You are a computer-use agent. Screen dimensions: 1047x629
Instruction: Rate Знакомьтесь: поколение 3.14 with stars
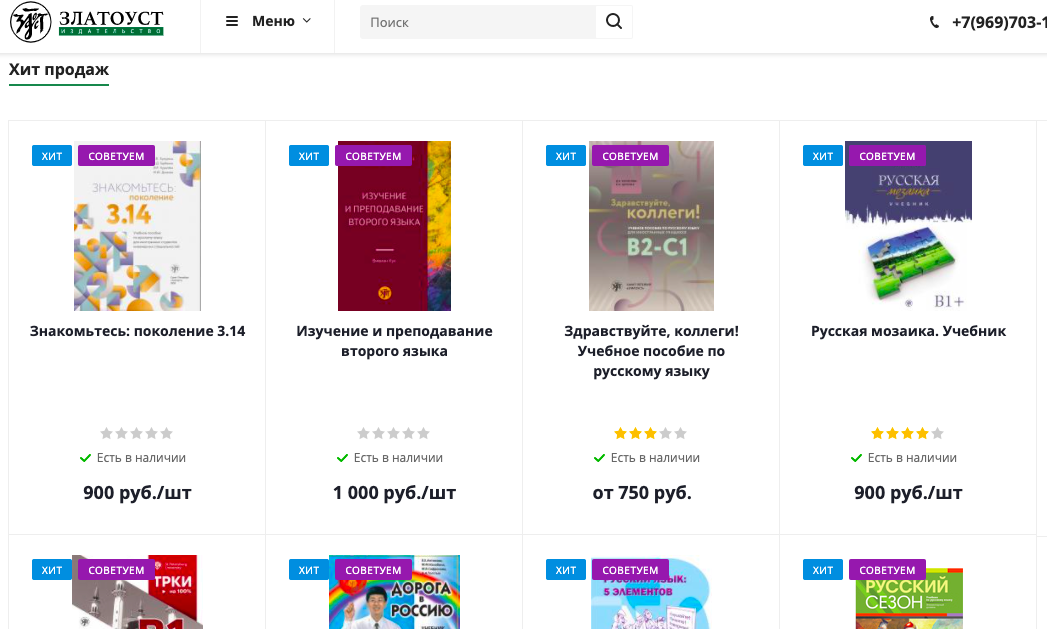pyautogui.click(x=137, y=433)
